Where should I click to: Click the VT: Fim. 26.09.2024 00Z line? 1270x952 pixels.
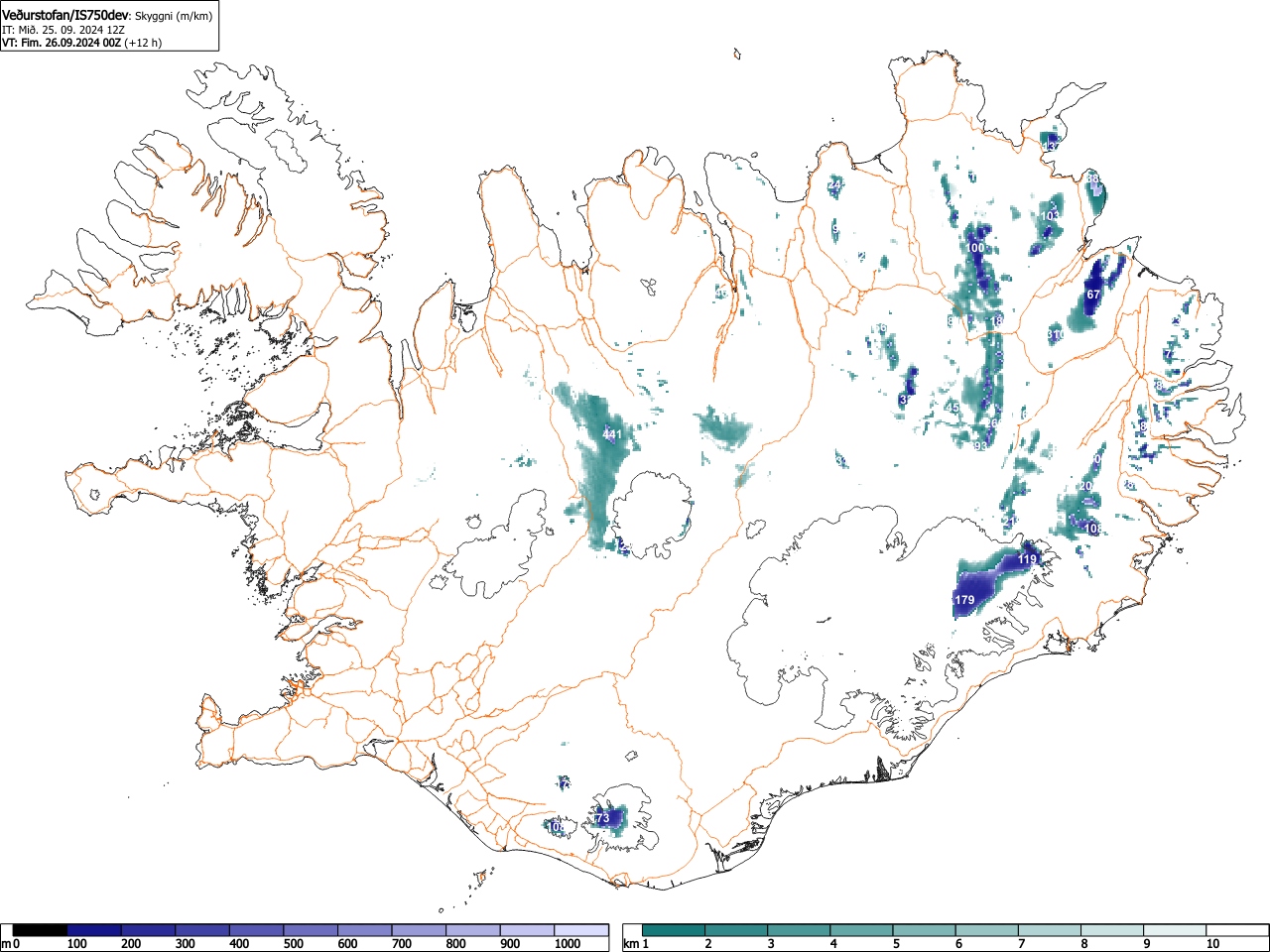(x=61, y=43)
